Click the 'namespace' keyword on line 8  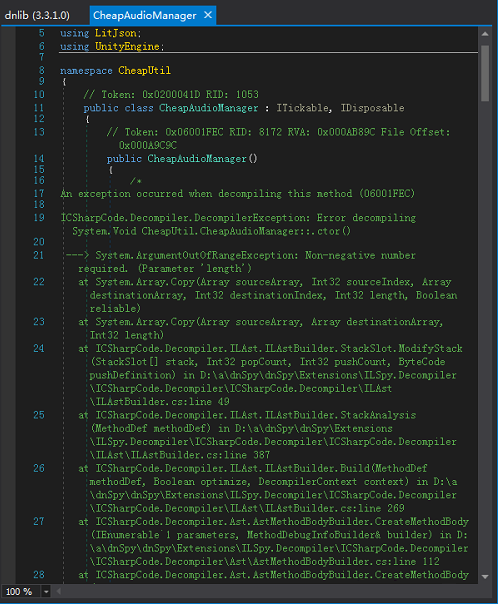point(86,70)
